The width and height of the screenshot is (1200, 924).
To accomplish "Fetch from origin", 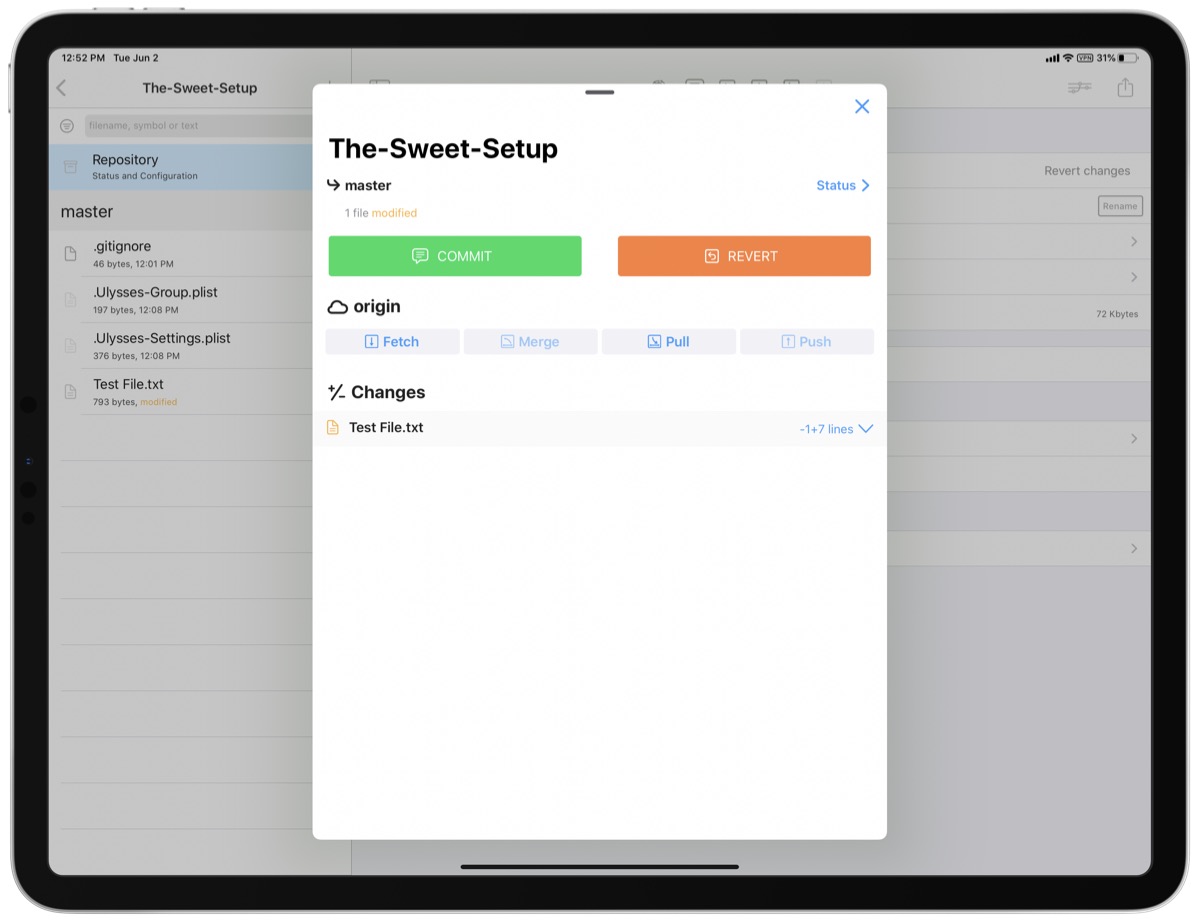I will pos(392,342).
